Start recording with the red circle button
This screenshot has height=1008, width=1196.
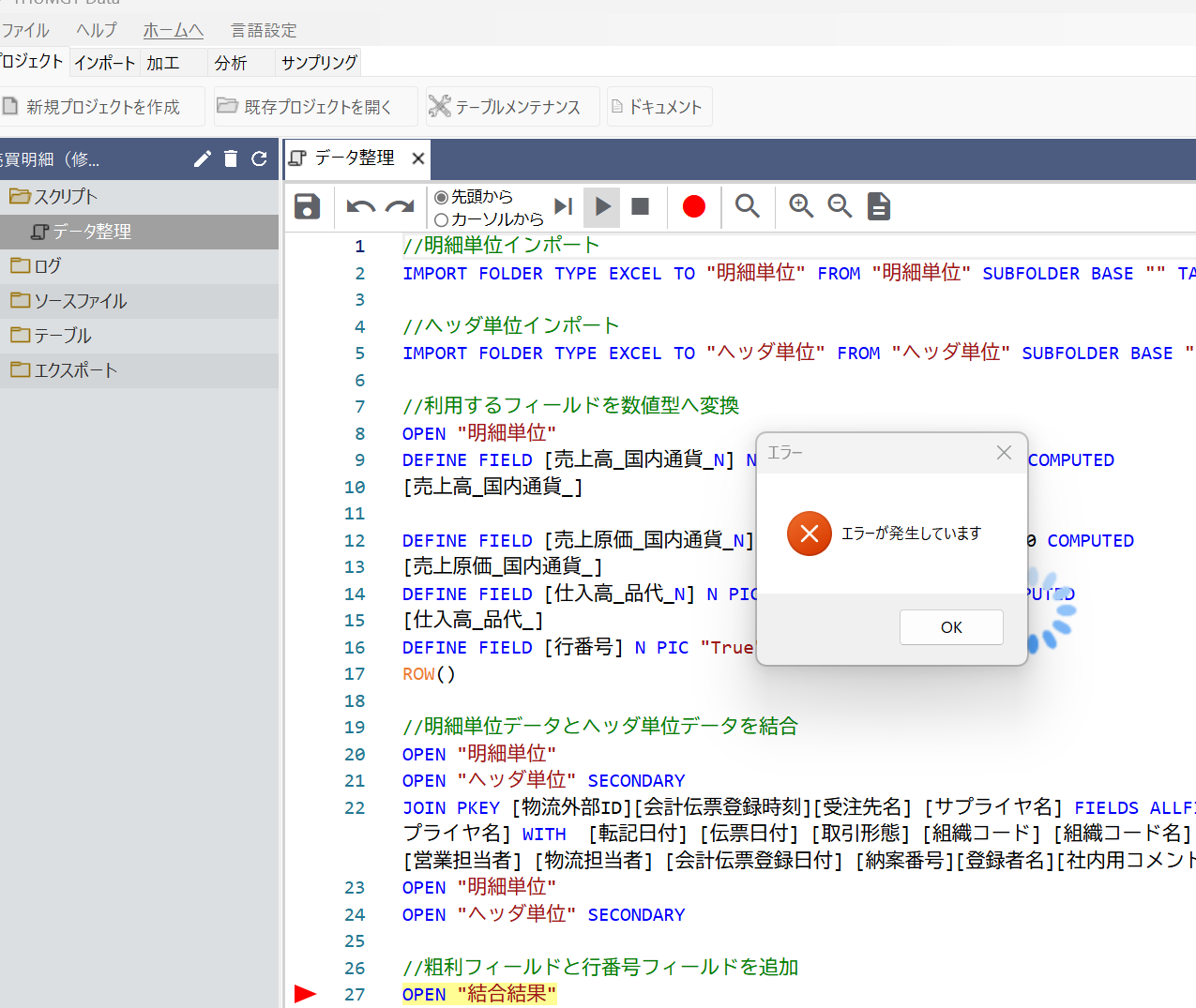pos(694,206)
